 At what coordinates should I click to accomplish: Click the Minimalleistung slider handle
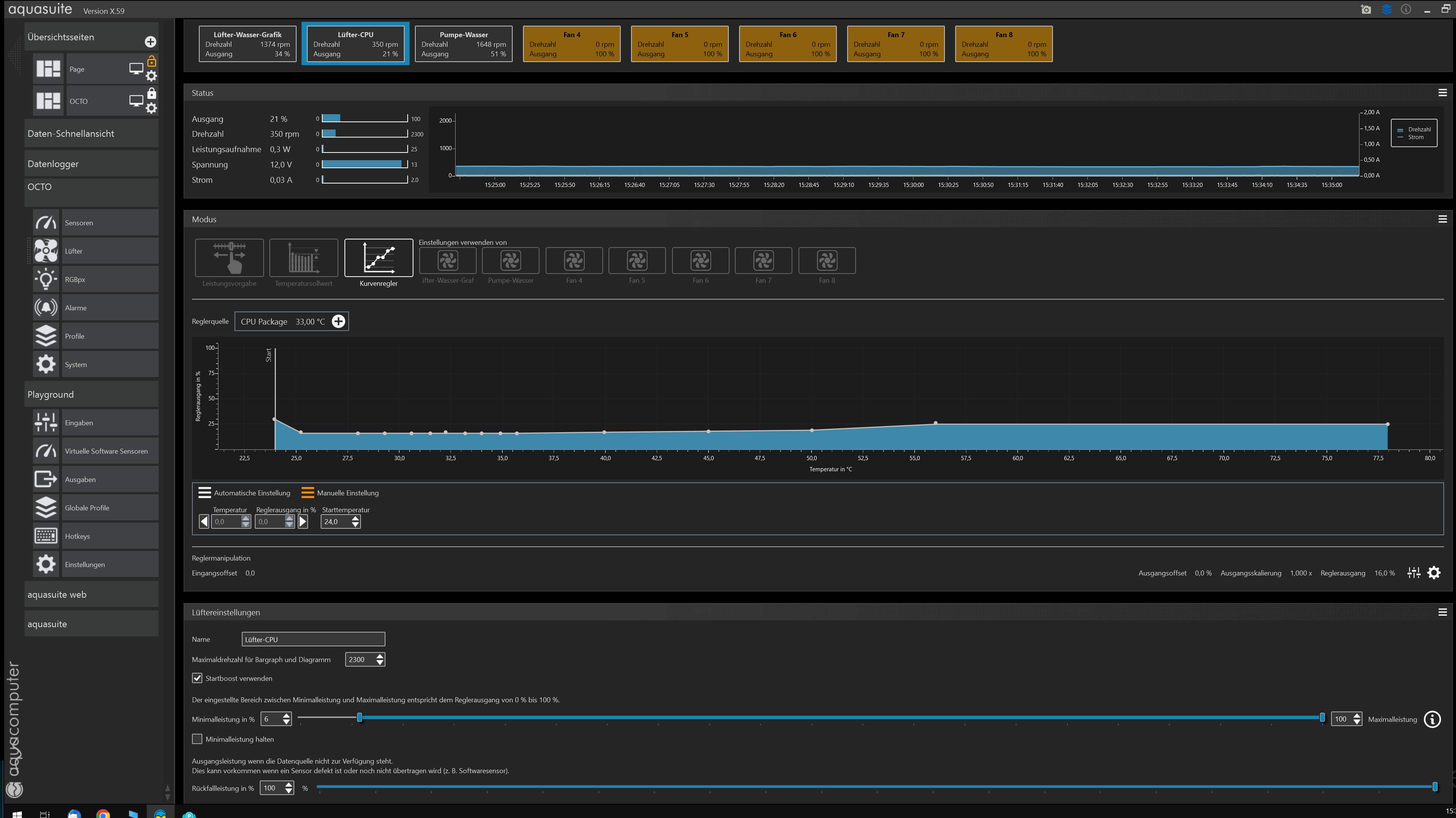(x=359, y=717)
